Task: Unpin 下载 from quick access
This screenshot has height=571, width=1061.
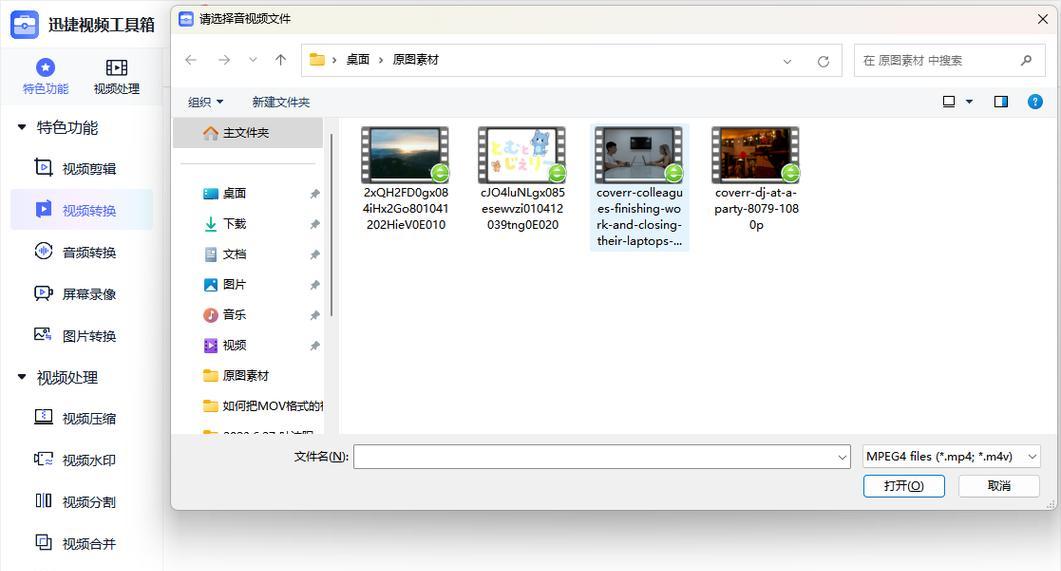Action: [315, 225]
